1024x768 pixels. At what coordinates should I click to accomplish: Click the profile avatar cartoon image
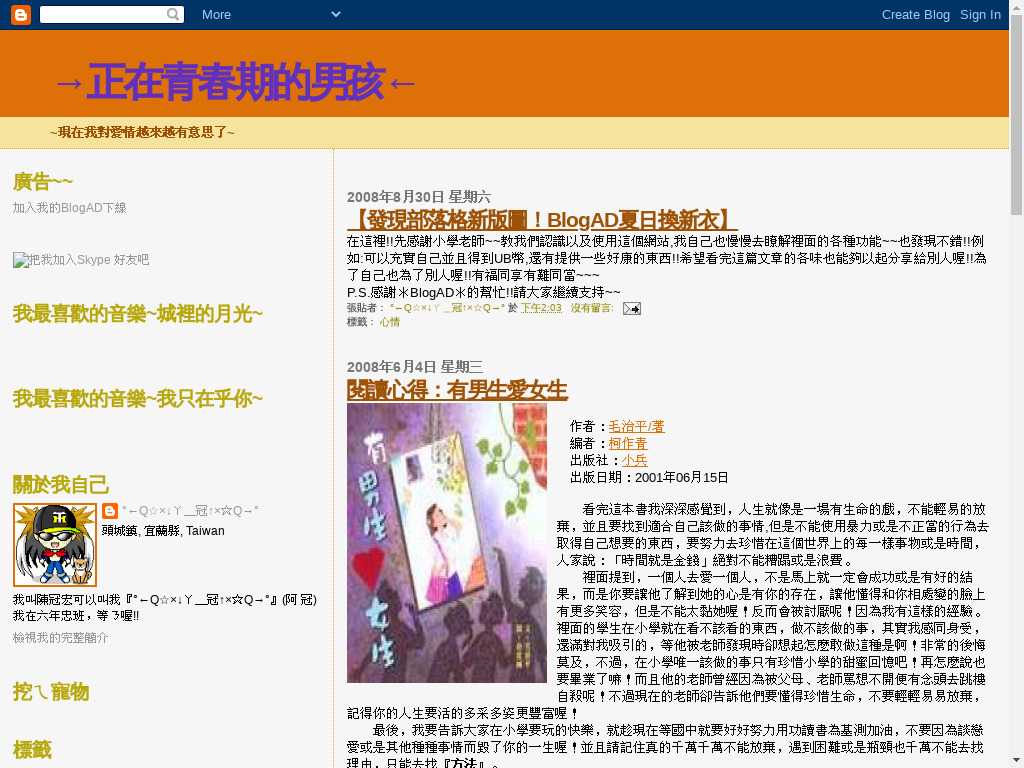pos(55,545)
